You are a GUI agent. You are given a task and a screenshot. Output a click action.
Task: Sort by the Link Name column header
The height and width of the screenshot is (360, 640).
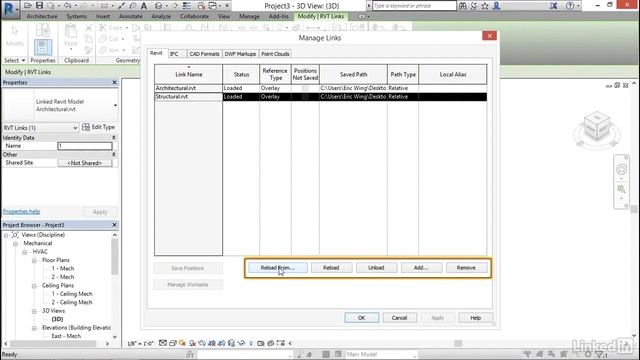[189, 74]
